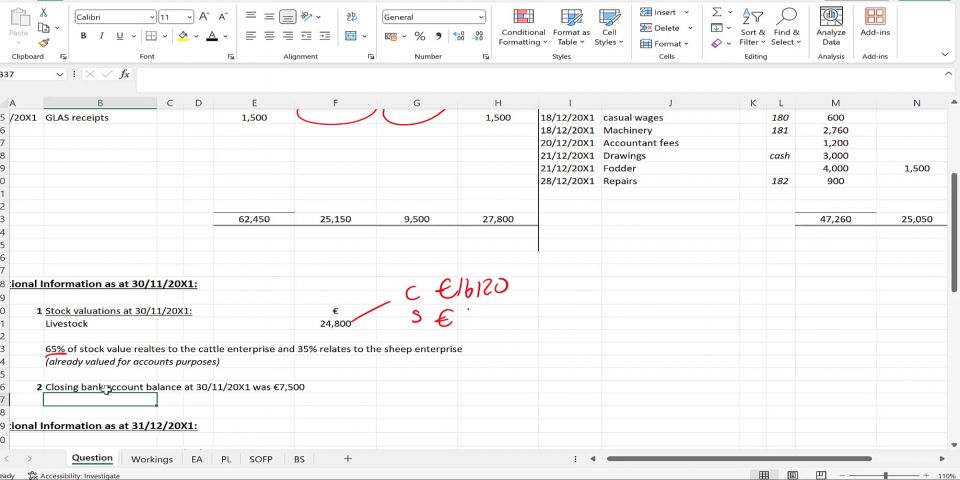Switch to the EA sheet tab
The width and height of the screenshot is (960, 480).
(197, 459)
